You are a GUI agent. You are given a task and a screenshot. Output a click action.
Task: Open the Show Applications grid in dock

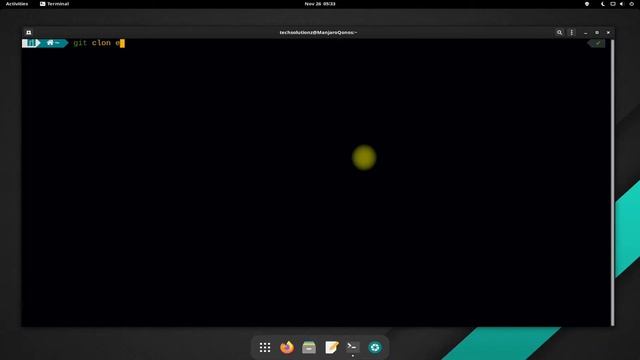pyautogui.click(x=265, y=347)
